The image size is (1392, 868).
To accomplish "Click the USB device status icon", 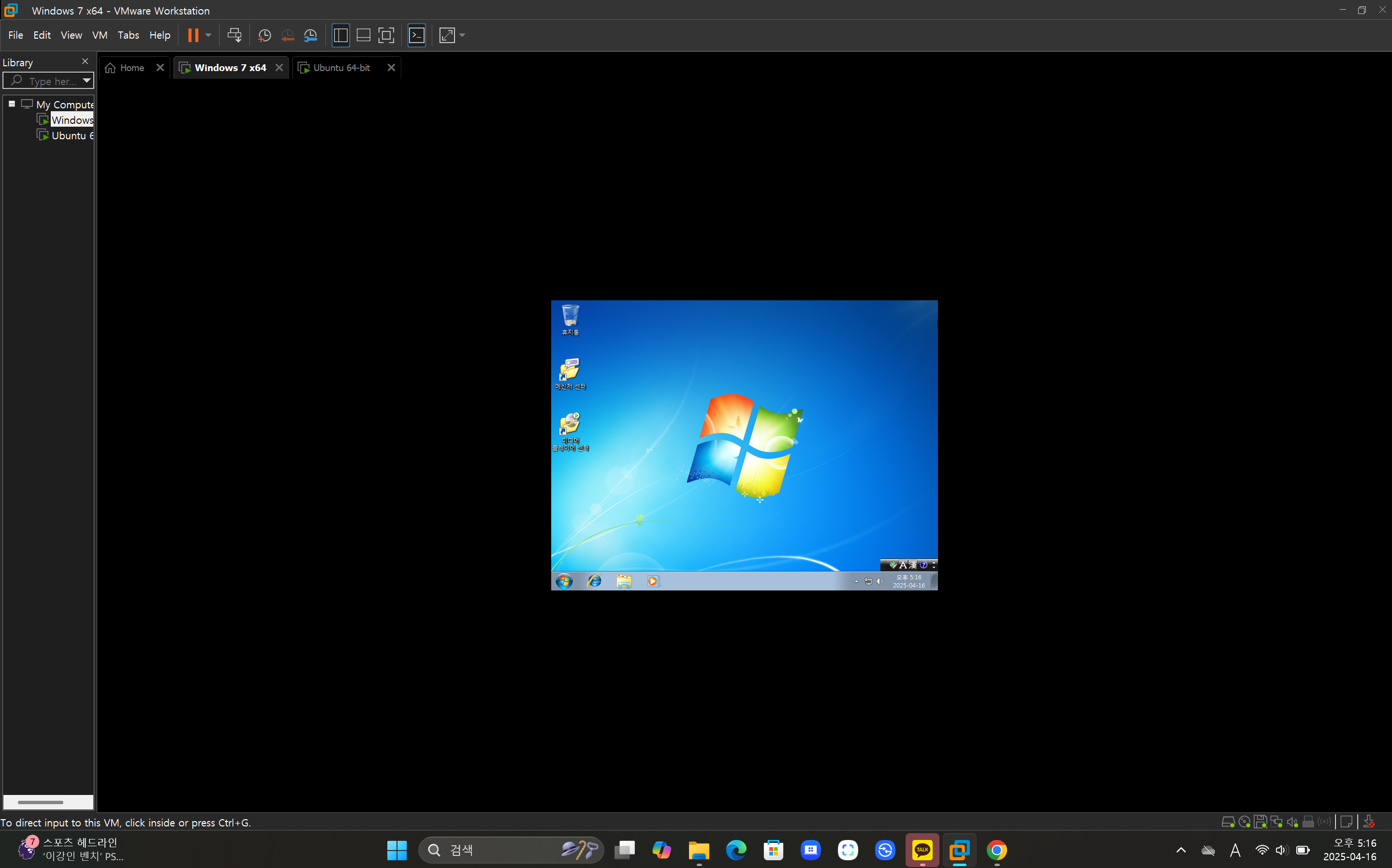I will (x=1308, y=822).
